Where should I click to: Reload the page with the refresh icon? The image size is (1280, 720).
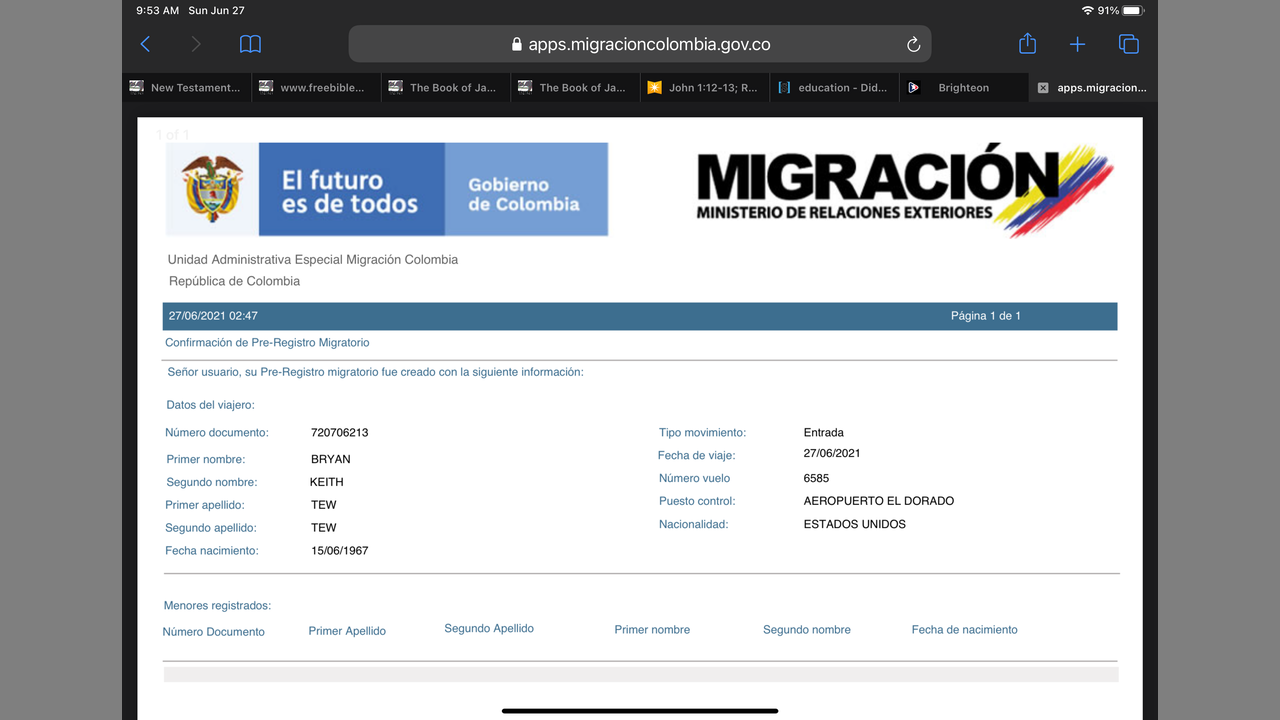coord(913,44)
